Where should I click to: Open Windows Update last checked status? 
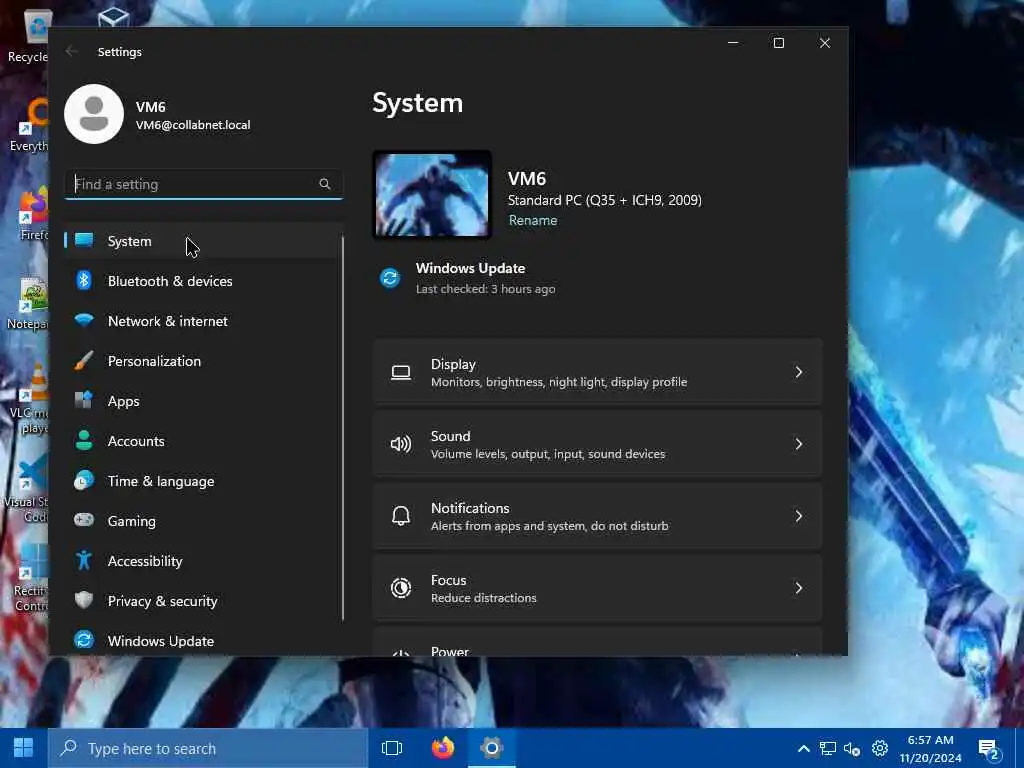tap(486, 289)
